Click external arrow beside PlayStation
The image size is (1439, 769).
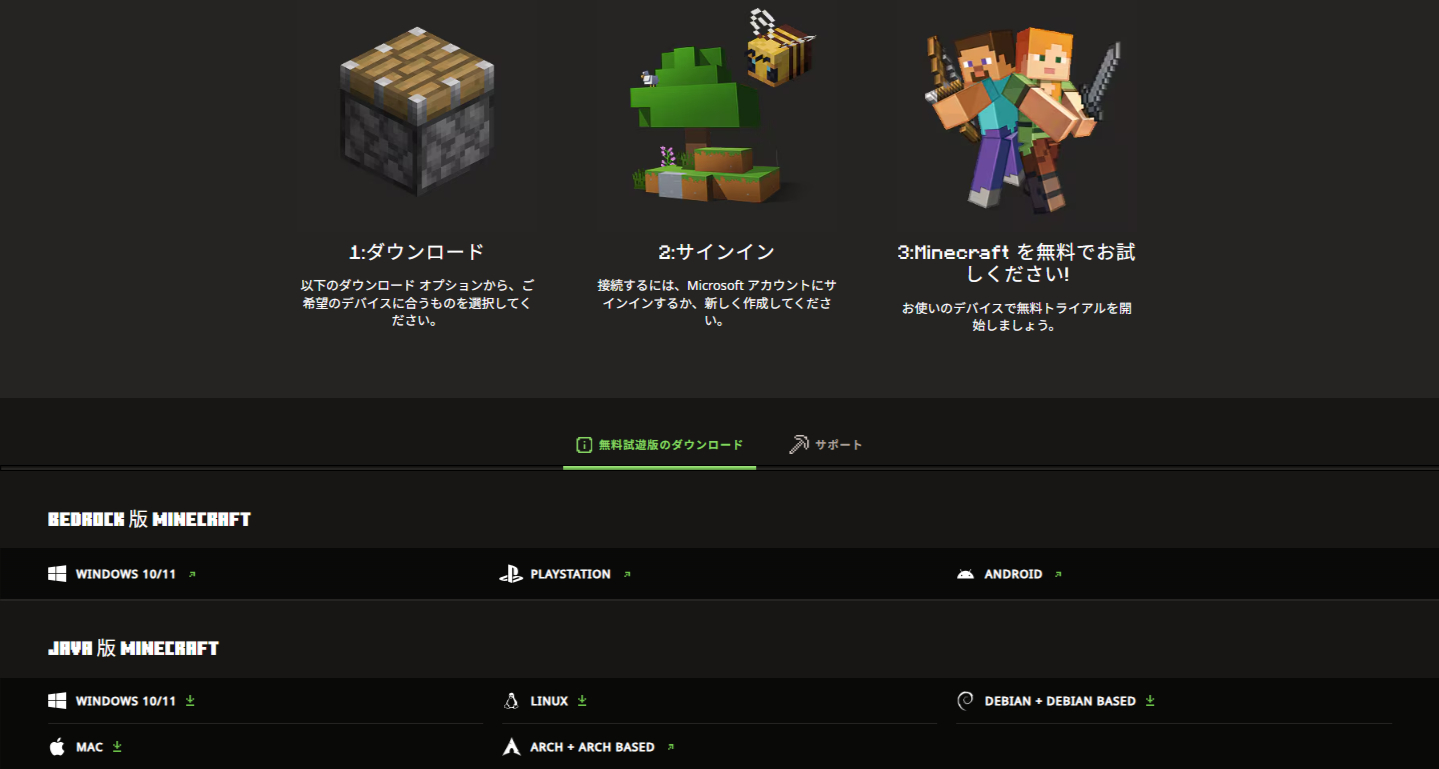627,574
